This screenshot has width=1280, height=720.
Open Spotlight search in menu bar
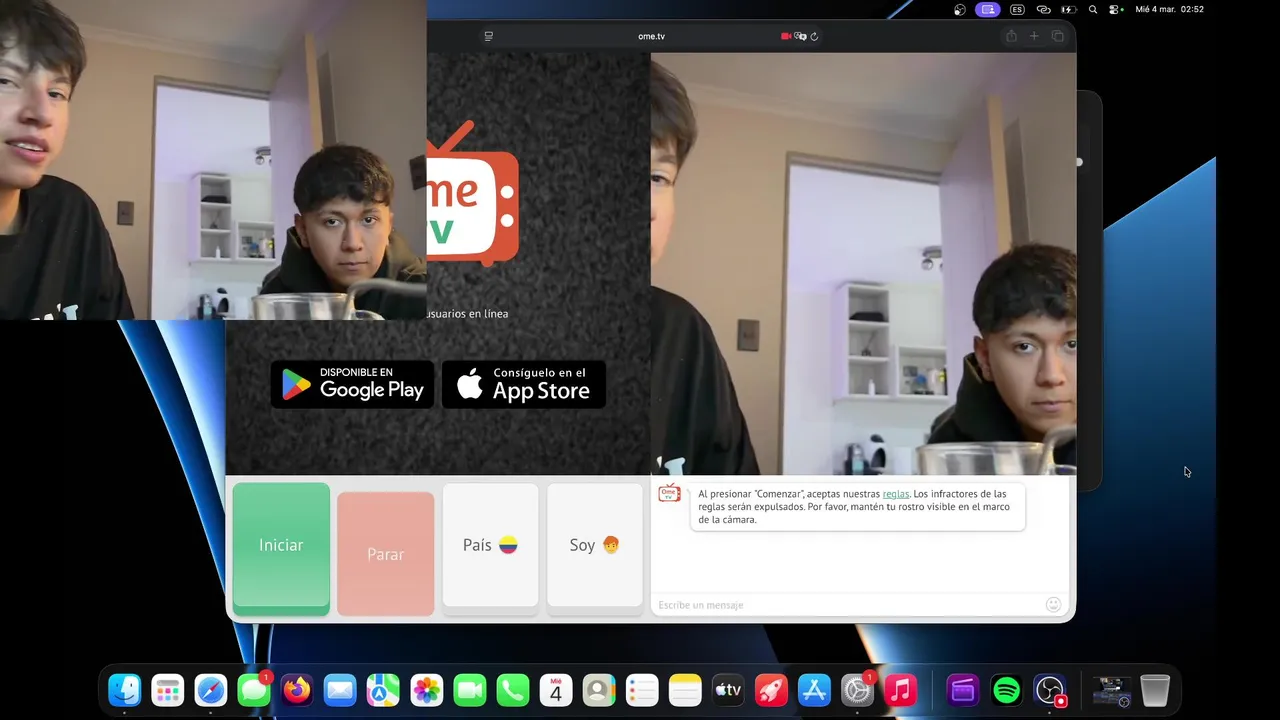1093,9
